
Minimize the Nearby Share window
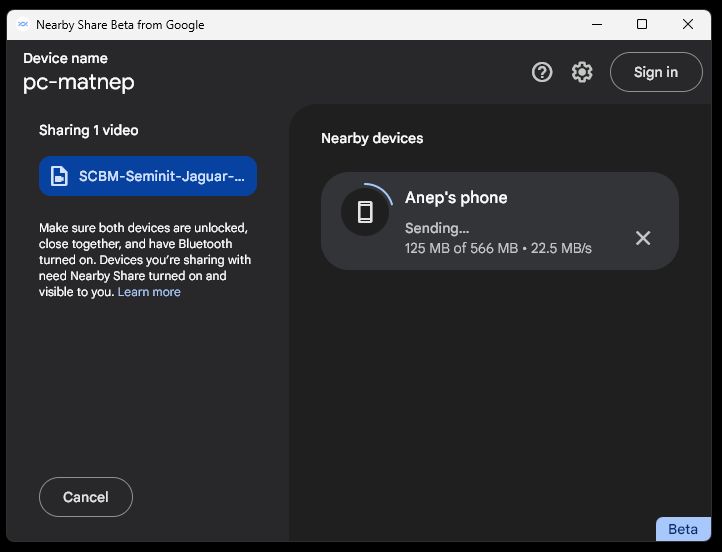coord(597,24)
